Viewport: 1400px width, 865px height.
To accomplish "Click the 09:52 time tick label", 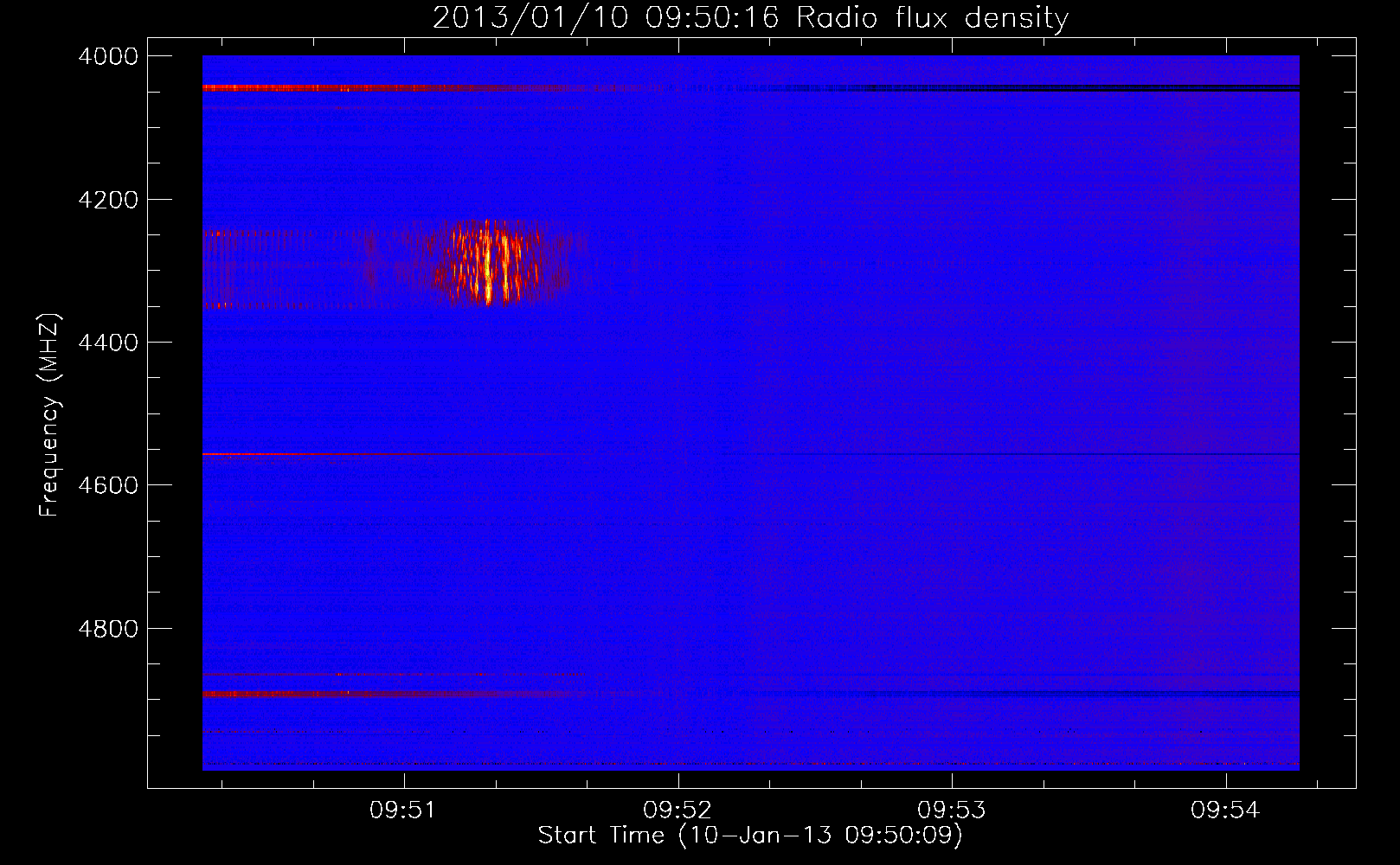I will click(x=678, y=811).
